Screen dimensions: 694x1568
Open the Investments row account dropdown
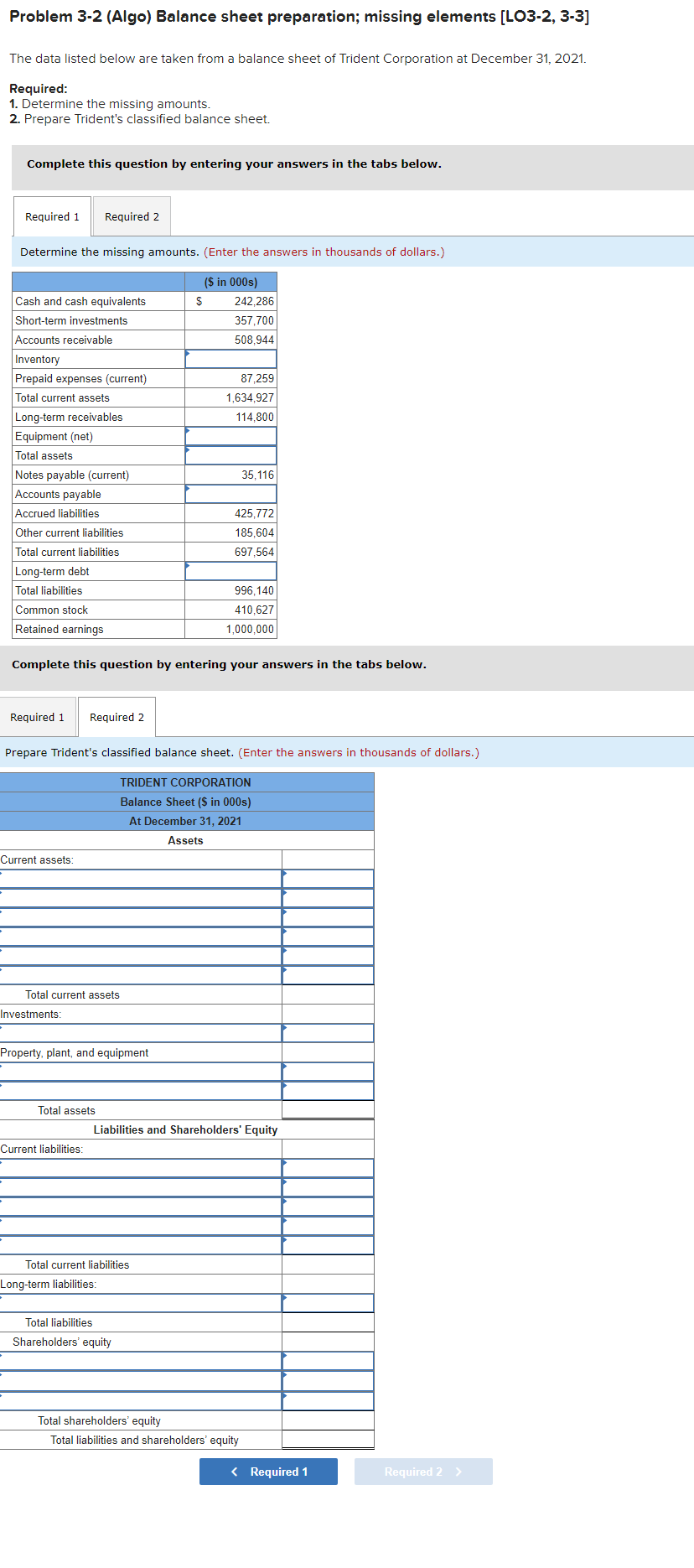[x=141, y=1033]
